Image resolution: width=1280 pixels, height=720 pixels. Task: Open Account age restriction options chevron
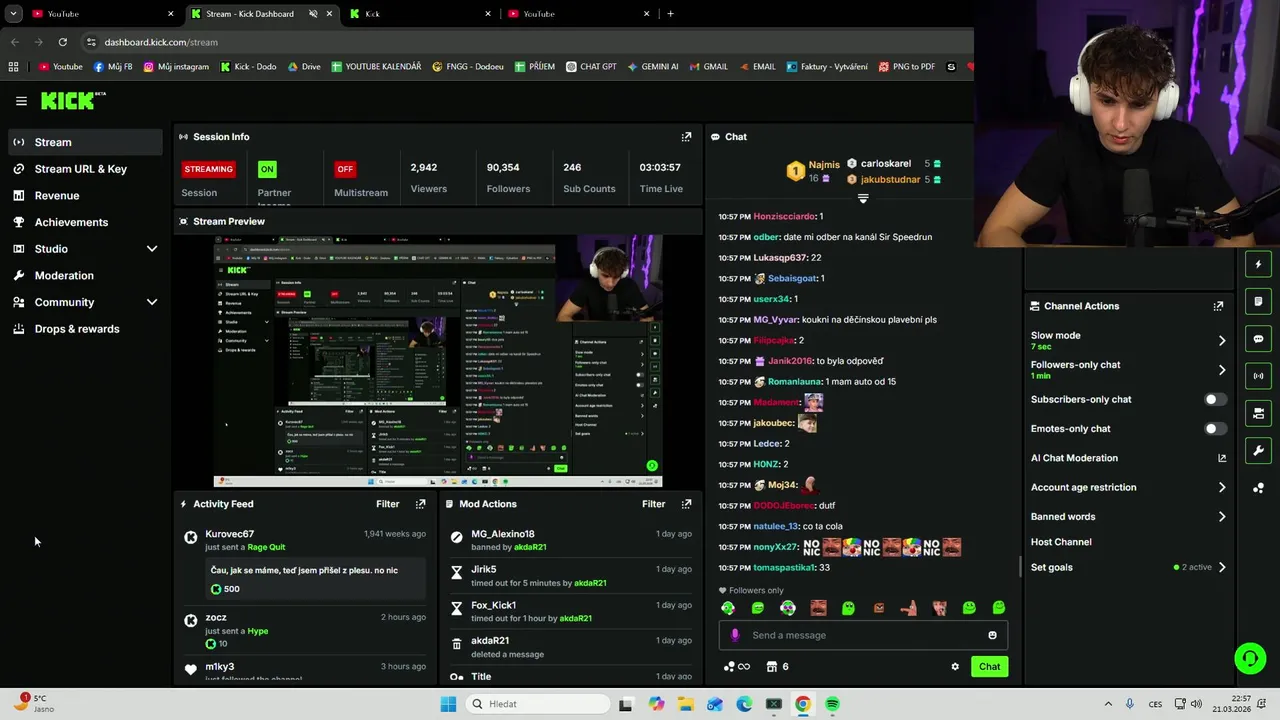(1222, 488)
